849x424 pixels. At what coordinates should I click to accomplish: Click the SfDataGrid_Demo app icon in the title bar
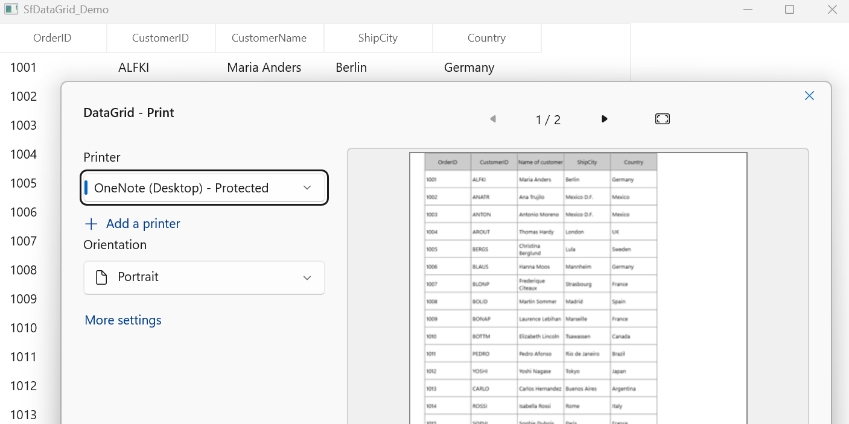coord(11,9)
